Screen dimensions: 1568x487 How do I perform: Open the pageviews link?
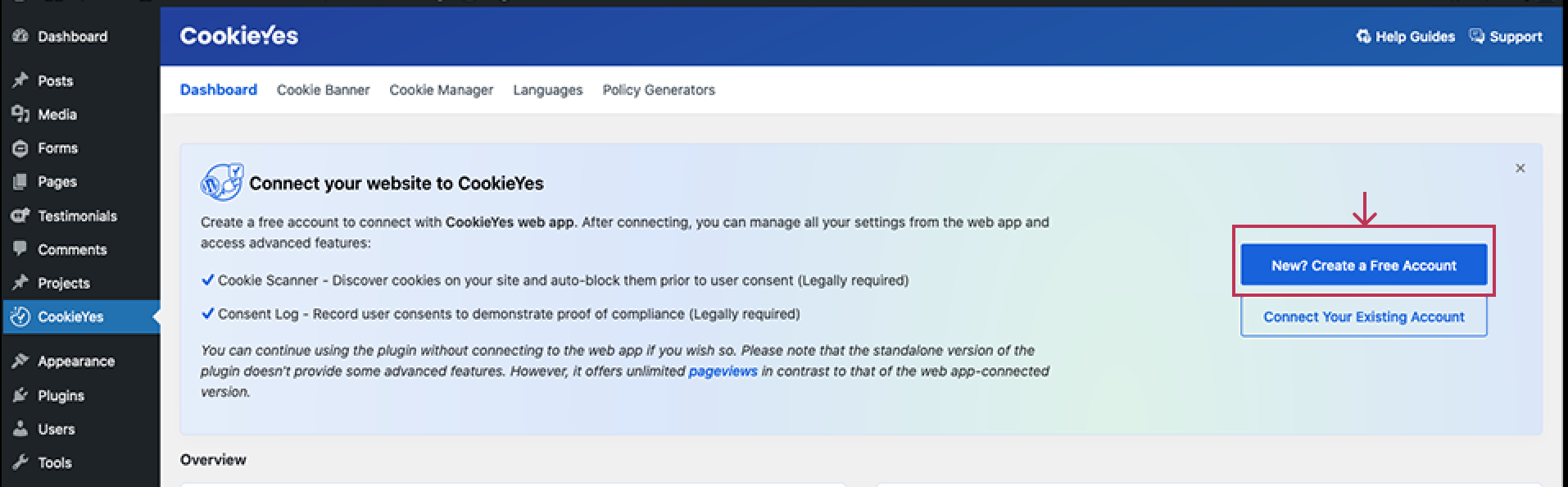723,371
